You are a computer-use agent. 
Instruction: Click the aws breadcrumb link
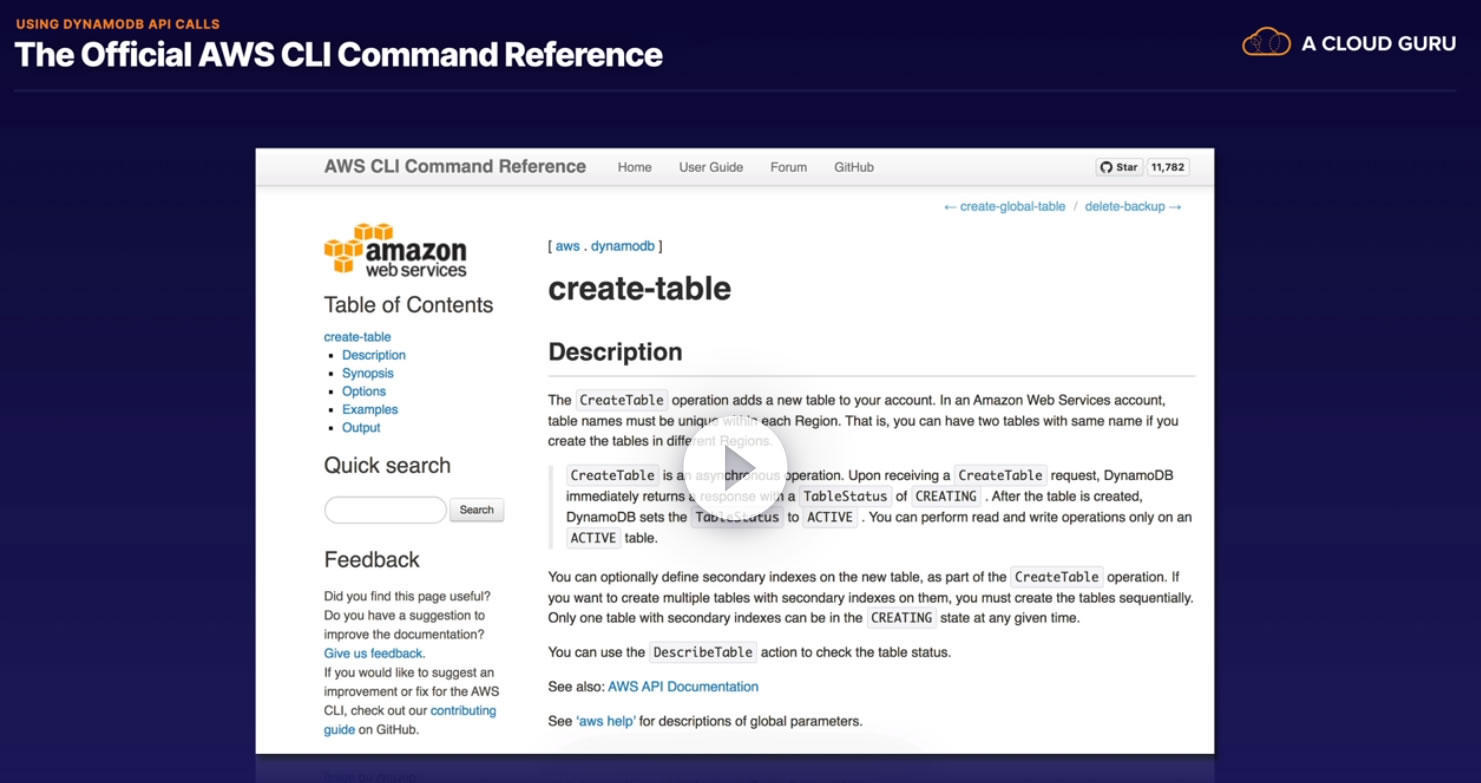(567, 246)
